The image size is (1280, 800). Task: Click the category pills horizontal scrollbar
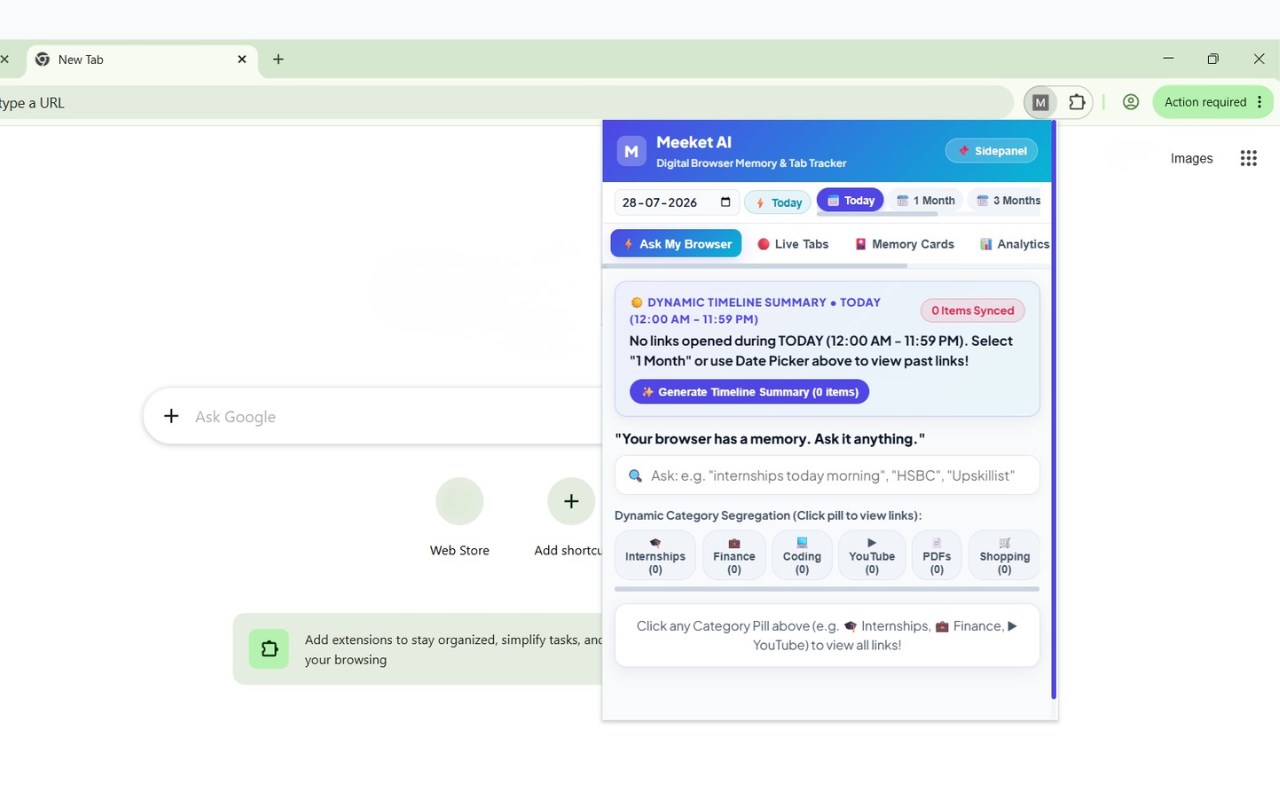tap(827, 589)
